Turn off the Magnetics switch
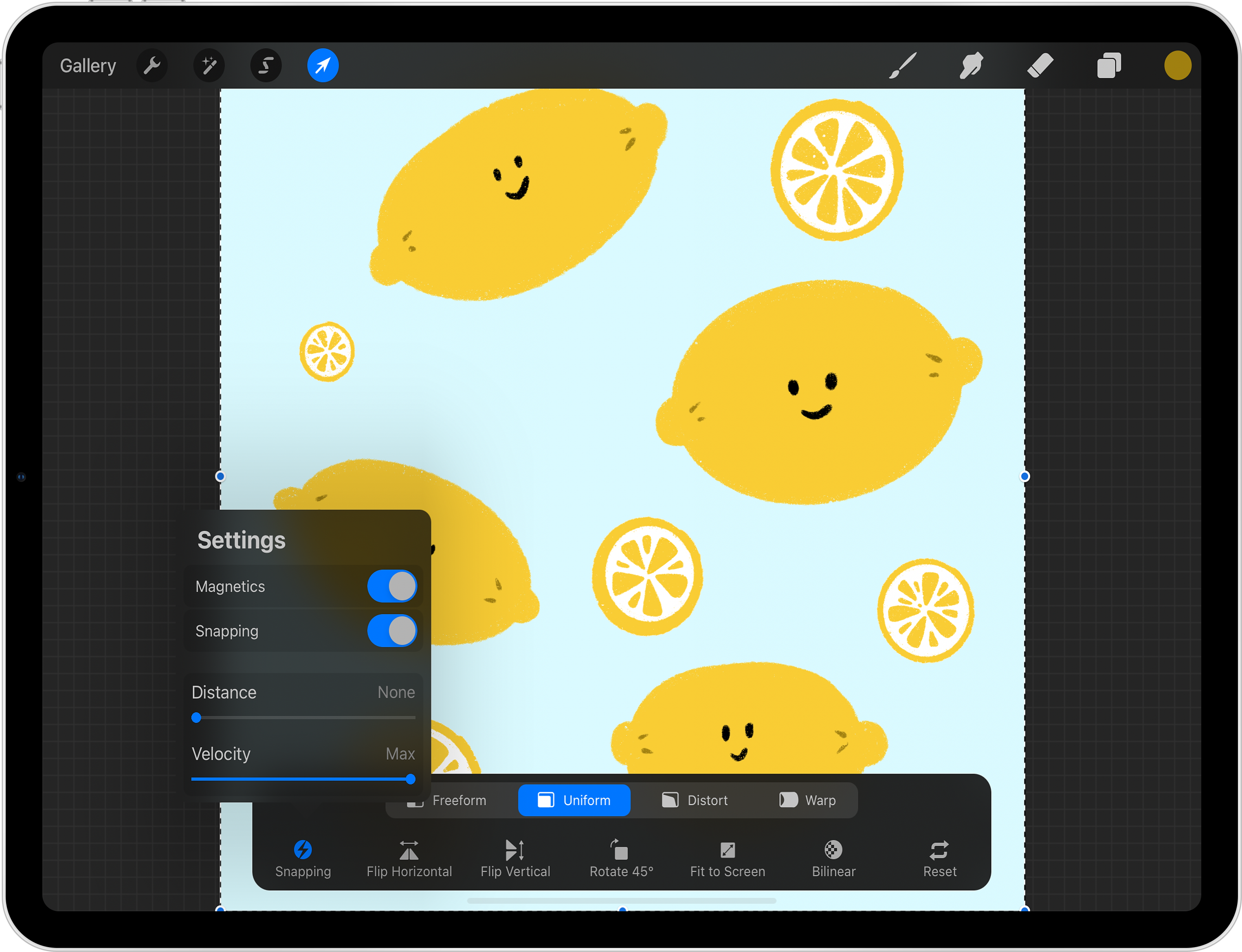Viewport: 1242px width, 952px height. pos(392,586)
